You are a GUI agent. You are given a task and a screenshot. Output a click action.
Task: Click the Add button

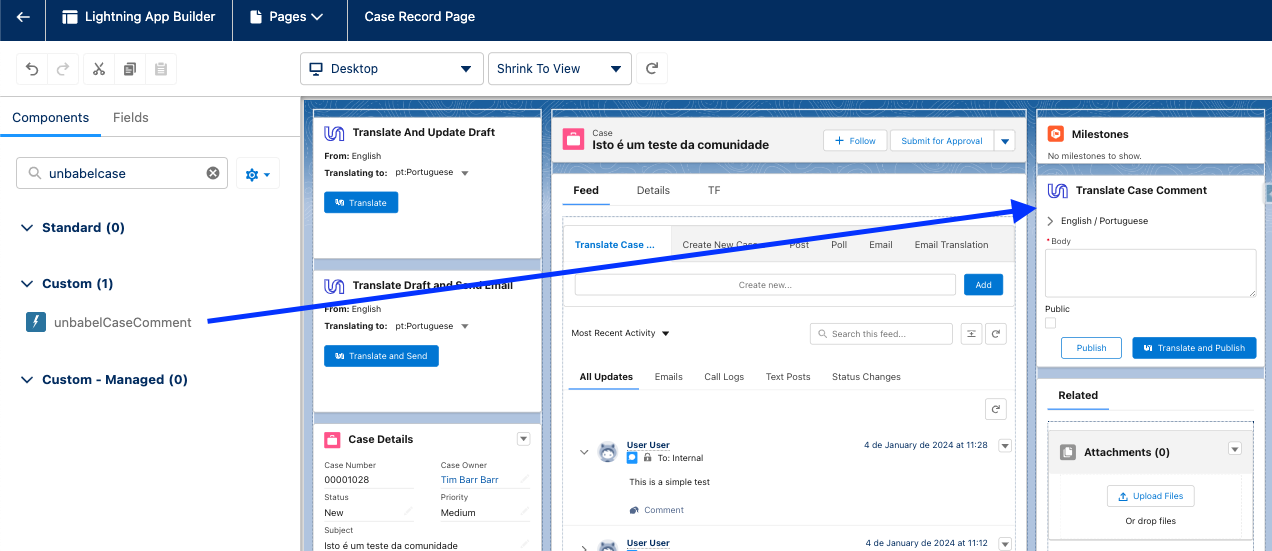tap(983, 285)
